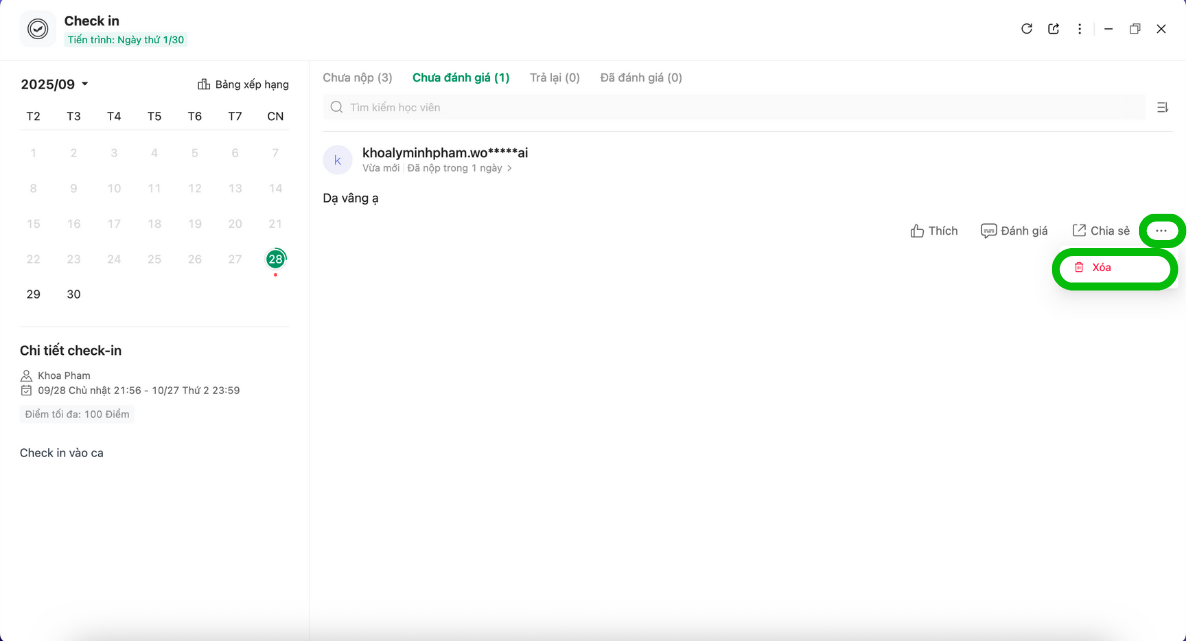Viewport: 1187px width, 641px height.
Task: Open the vertical three-dot menu in title bar
Action: [1080, 29]
